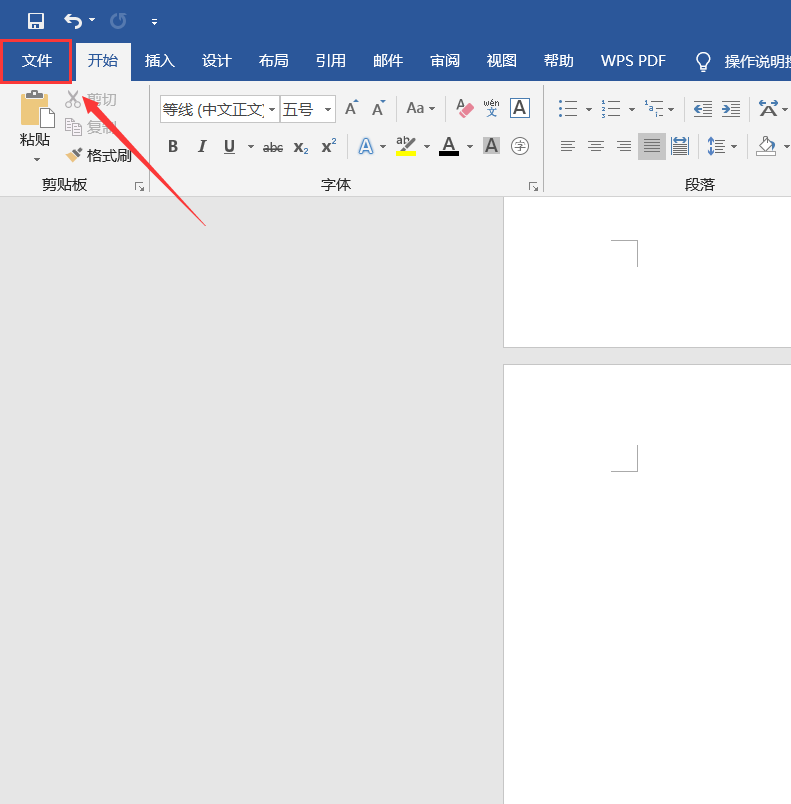Click the Redo icon in quick access toolbar
The image size is (791, 804).
118,21
